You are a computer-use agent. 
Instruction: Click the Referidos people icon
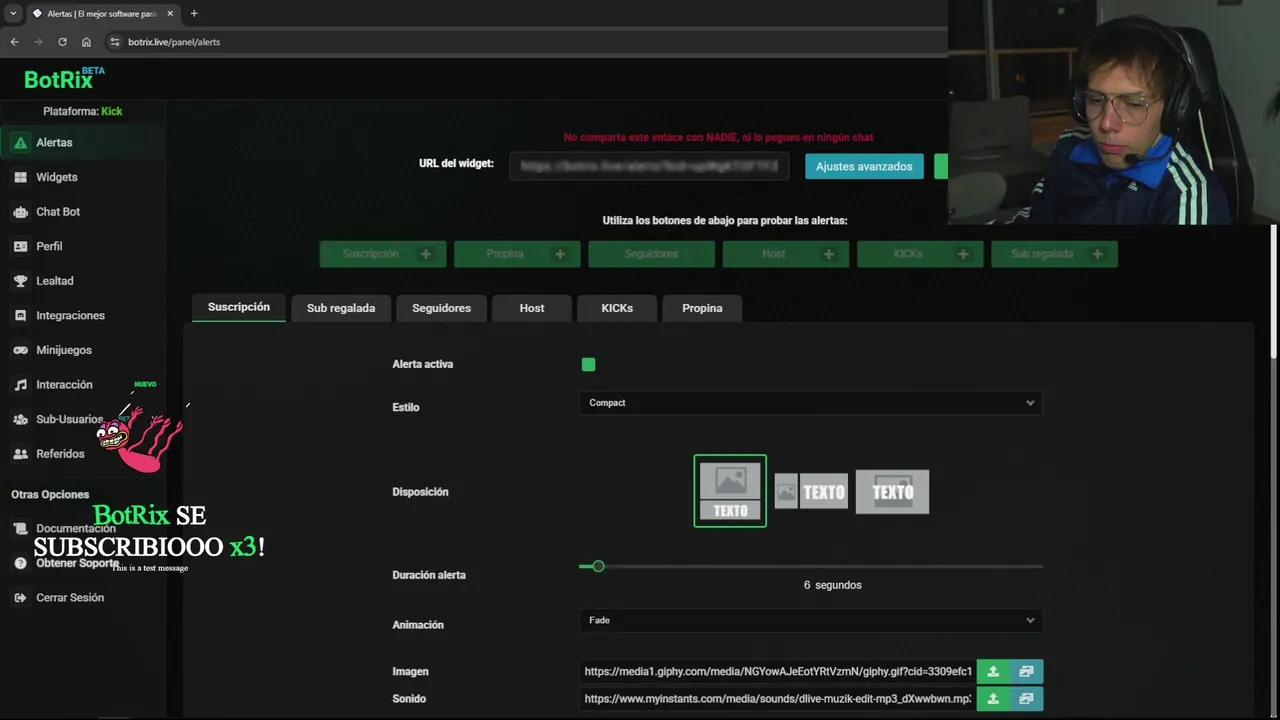20,454
